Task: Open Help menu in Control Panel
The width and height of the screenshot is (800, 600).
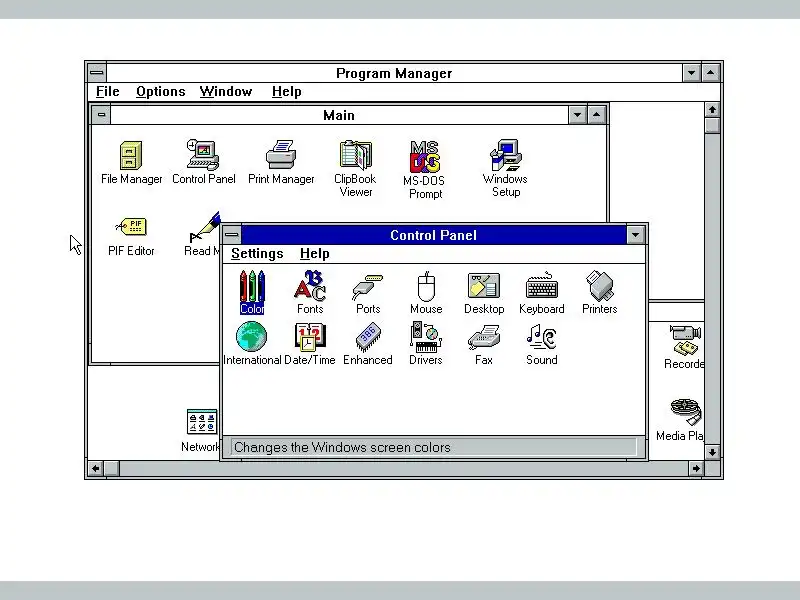Action: point(314,254)
